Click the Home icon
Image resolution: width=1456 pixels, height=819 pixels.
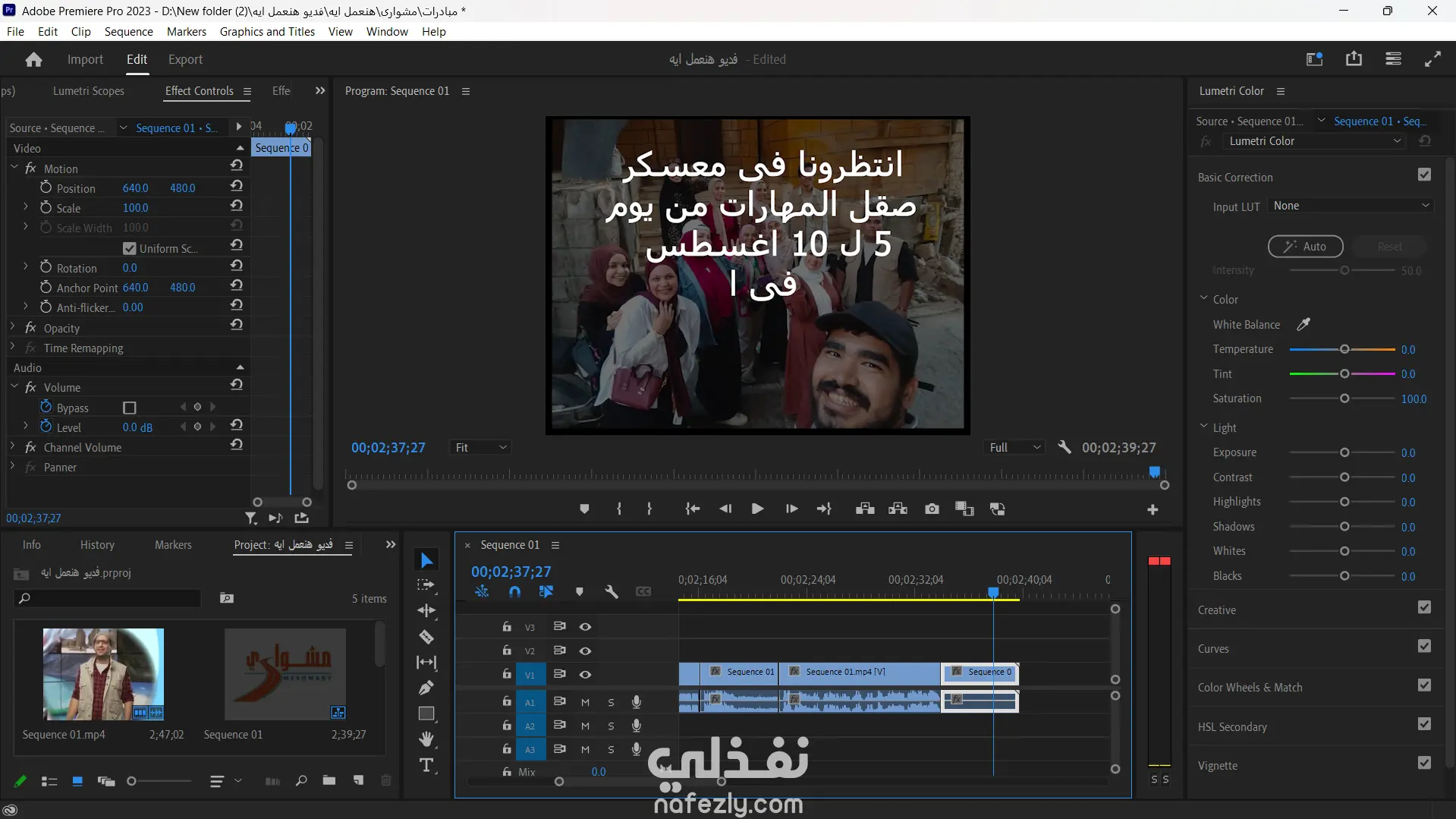[x=33, y=59]
